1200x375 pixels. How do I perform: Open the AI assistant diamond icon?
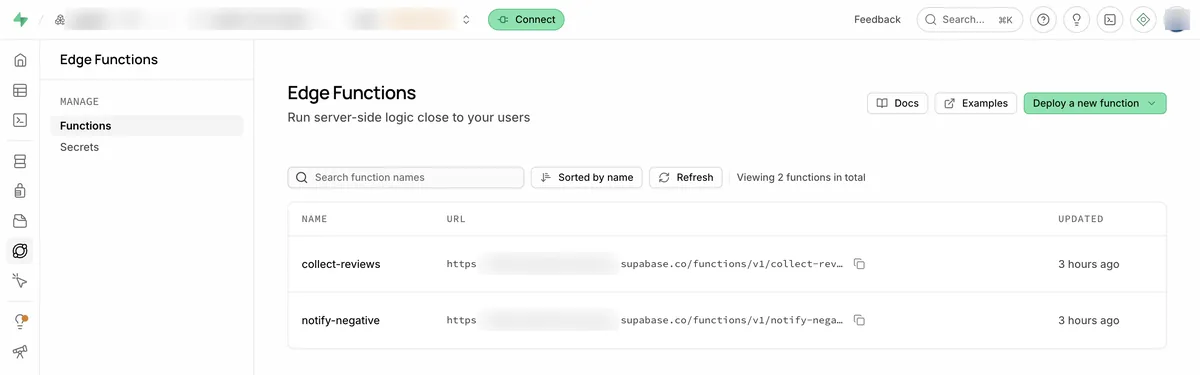click(x=1143, y=19)
